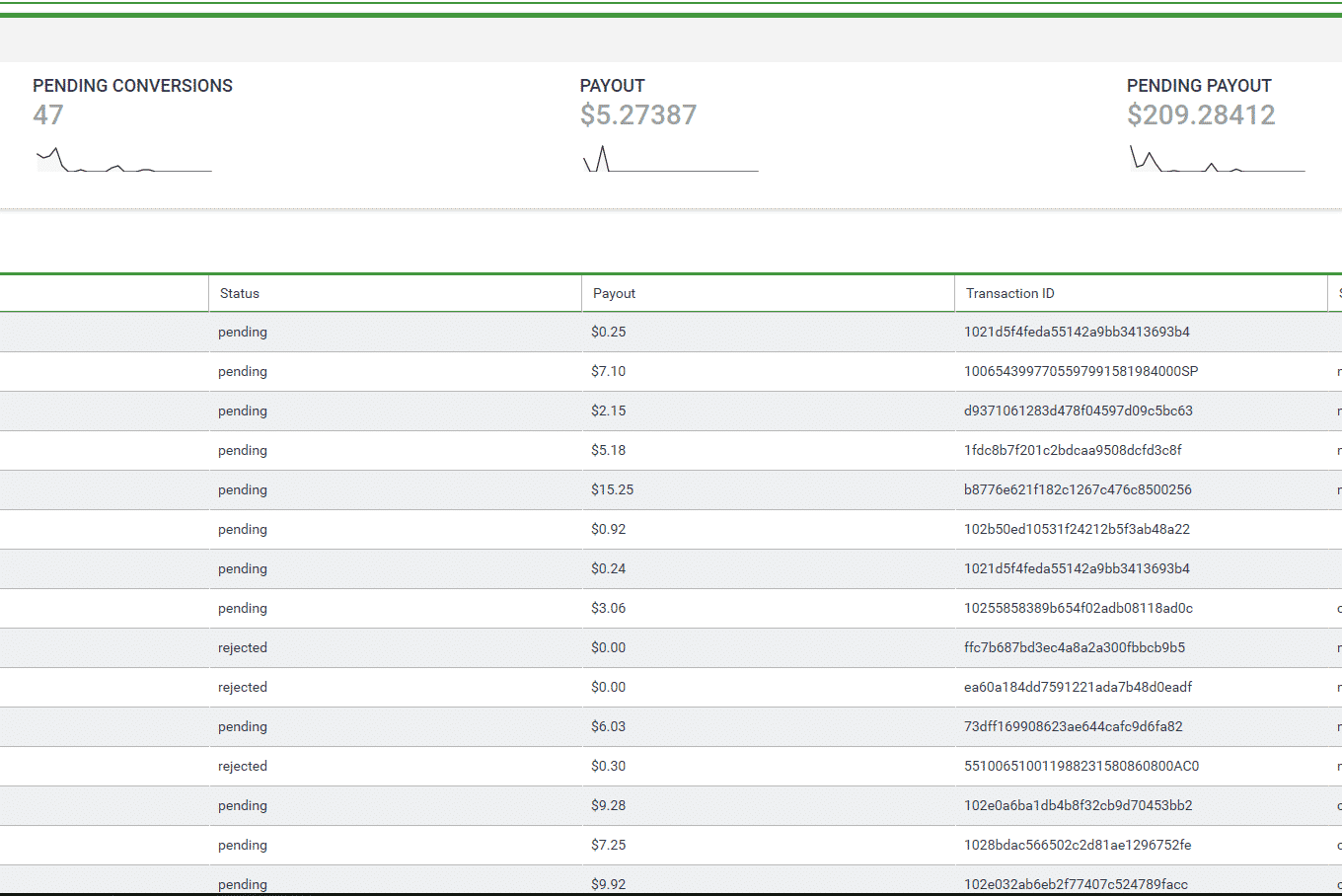Select the transaction ID in the $0.25 row

[x=1078, y=332]
